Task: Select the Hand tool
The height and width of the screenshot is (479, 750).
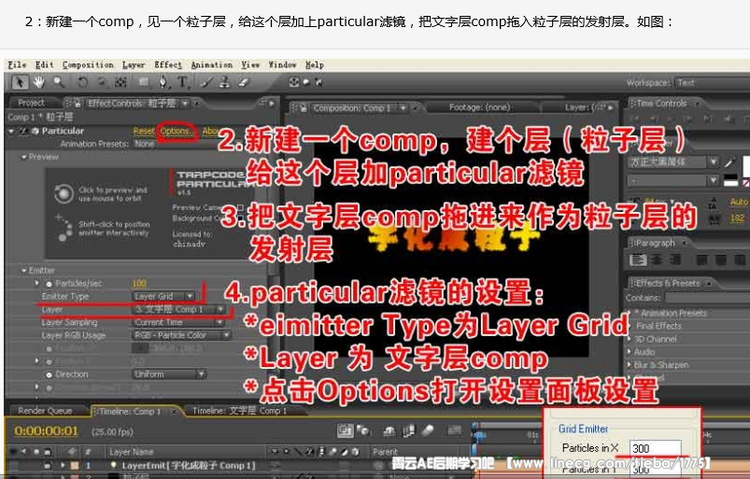Action: (x=38, y=82)
